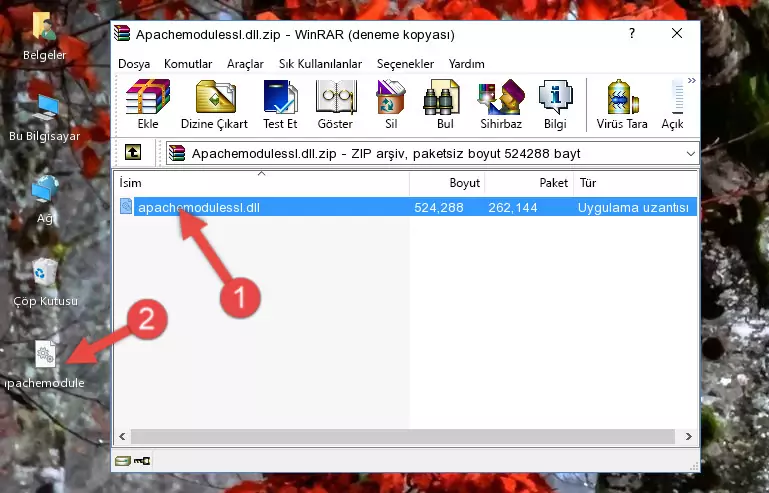769x493 pixels.
Task: Click the archive path address field
Action: 432,154
